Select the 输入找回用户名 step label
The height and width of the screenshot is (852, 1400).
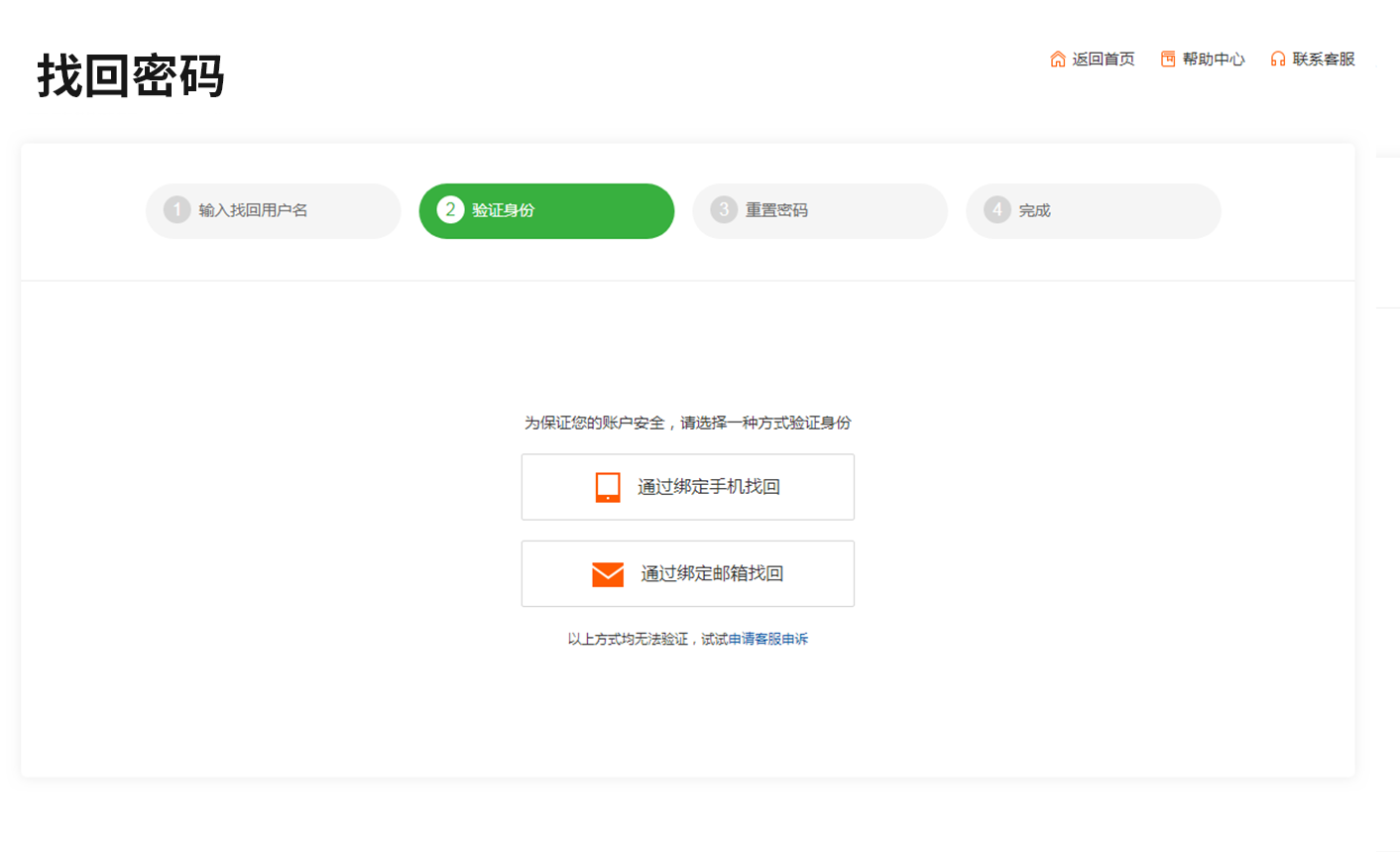click(253, 210)
